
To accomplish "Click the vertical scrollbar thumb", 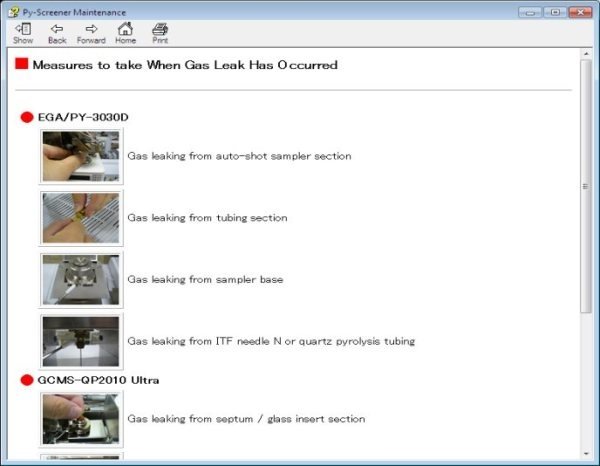I will [586, 185].
